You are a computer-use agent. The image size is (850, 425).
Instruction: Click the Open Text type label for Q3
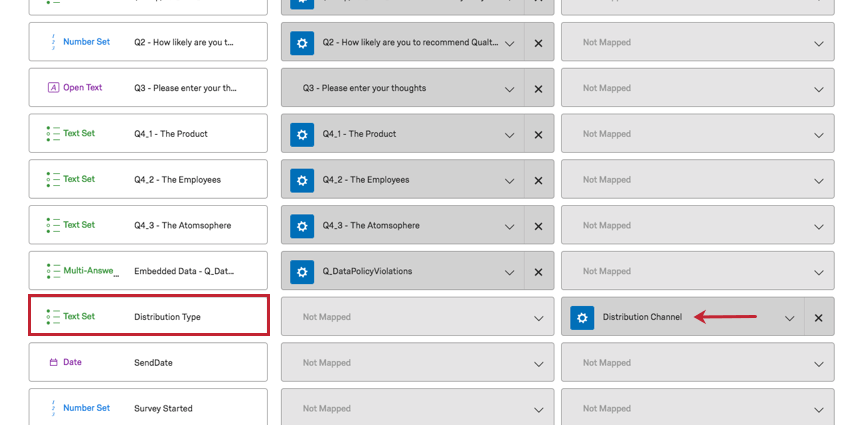tap(82, 88)
